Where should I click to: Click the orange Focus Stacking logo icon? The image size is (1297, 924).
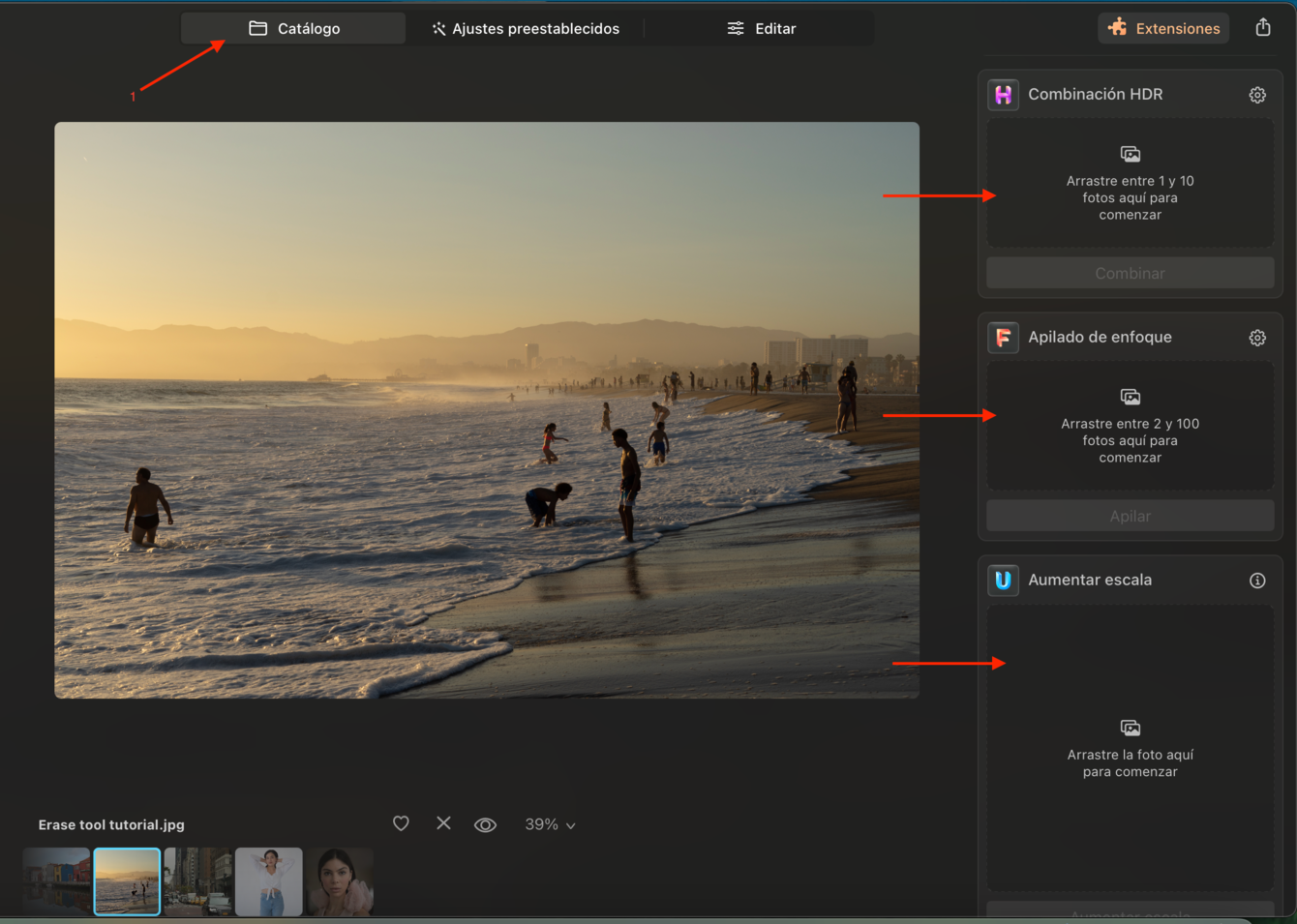(x=1003, y=338)
